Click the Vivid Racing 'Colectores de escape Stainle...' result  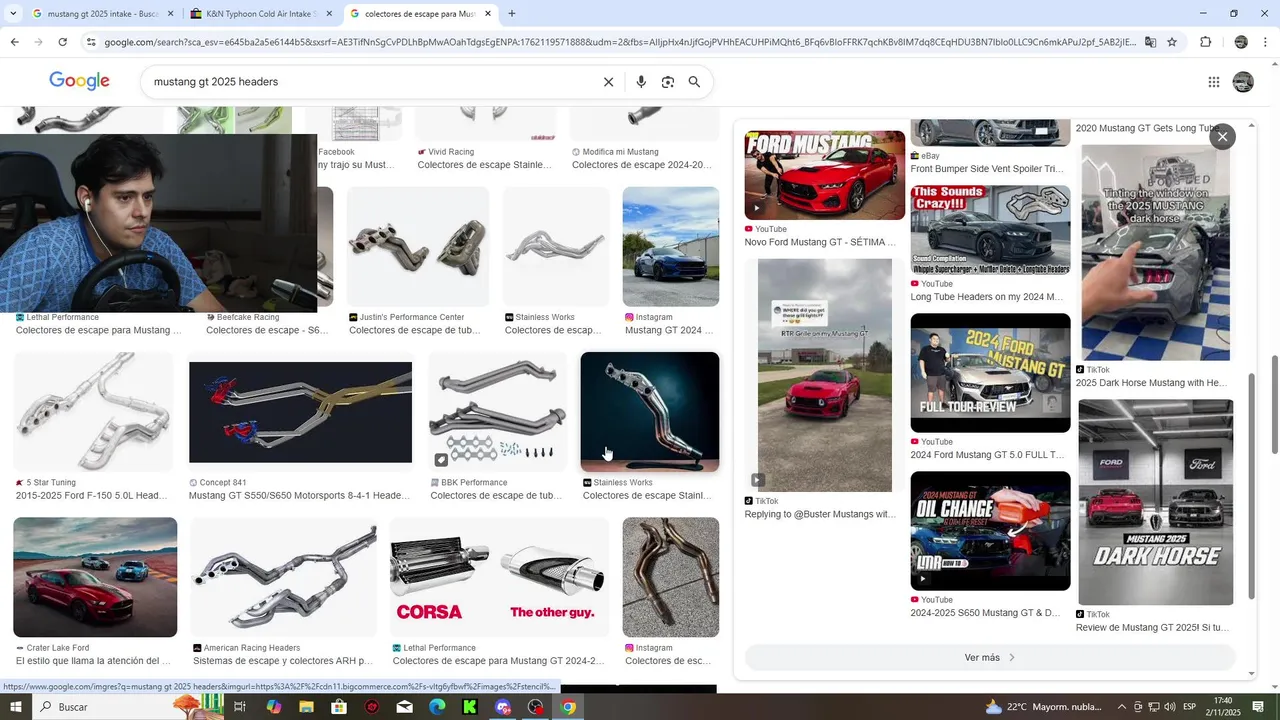(x=484, y=165)
